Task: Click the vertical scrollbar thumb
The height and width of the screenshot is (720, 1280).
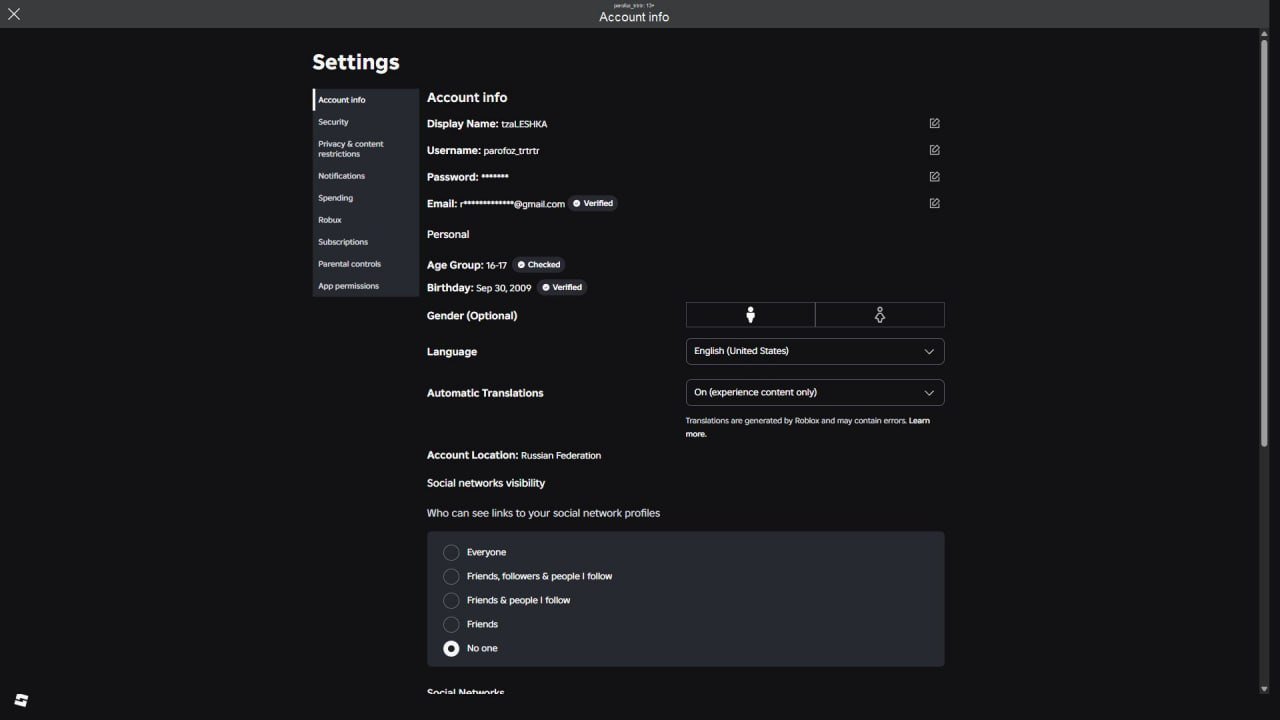Action: click(1264, 243)
